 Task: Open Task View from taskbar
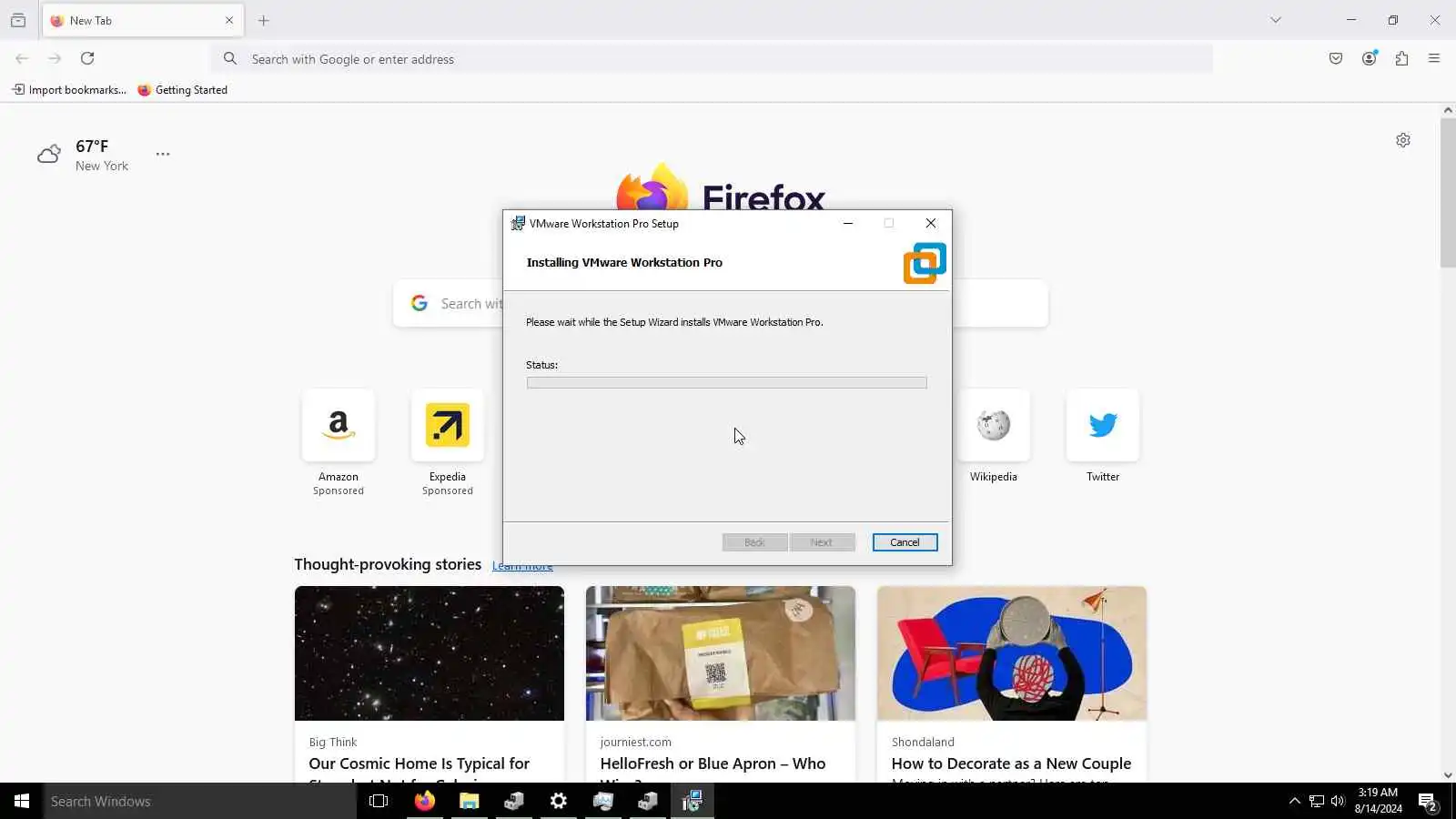click(x=379, y=802)
